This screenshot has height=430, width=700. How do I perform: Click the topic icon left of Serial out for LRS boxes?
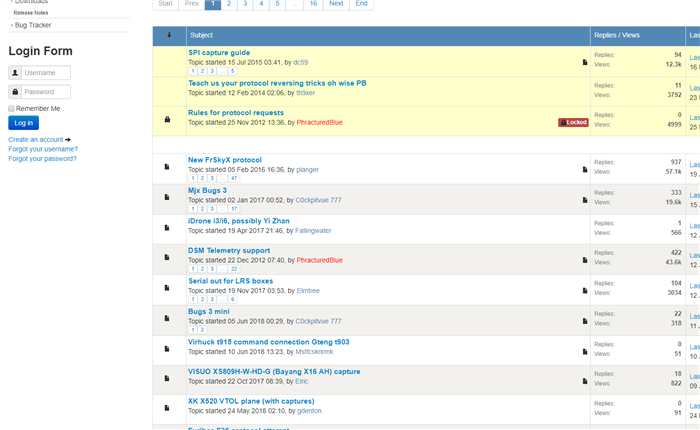(167, 288)
